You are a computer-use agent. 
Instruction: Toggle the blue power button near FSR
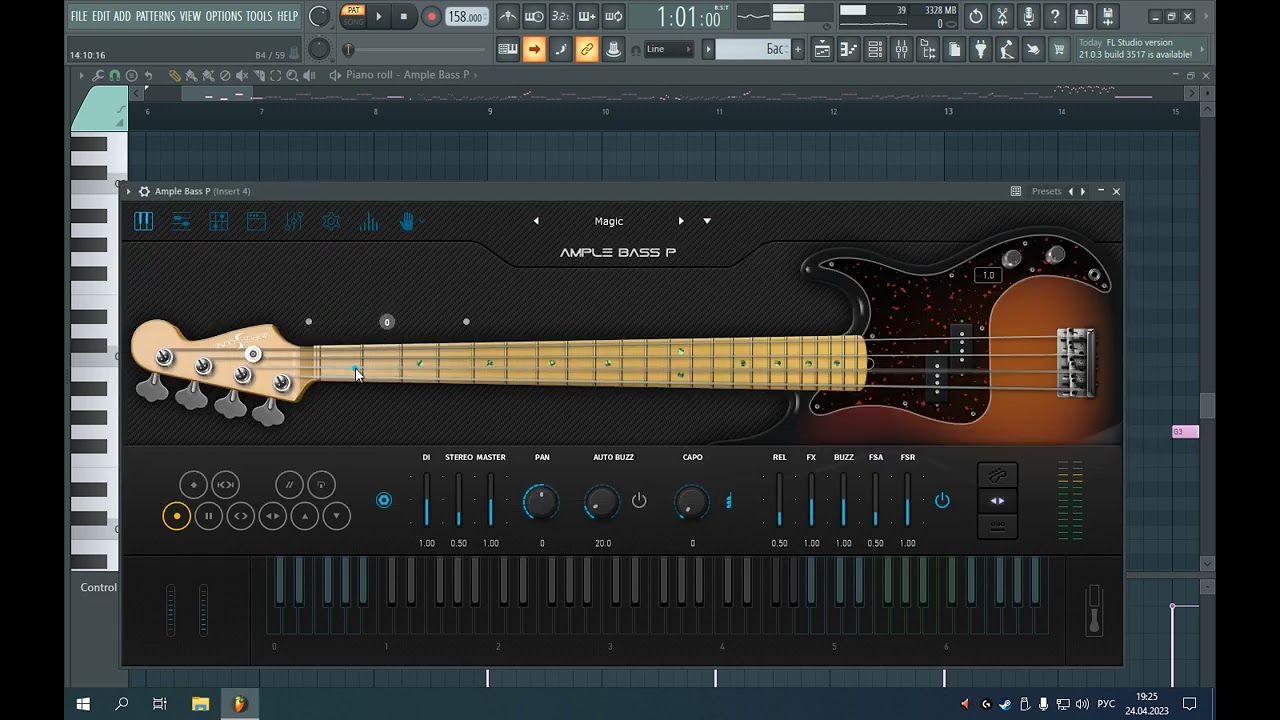(942, 500)
